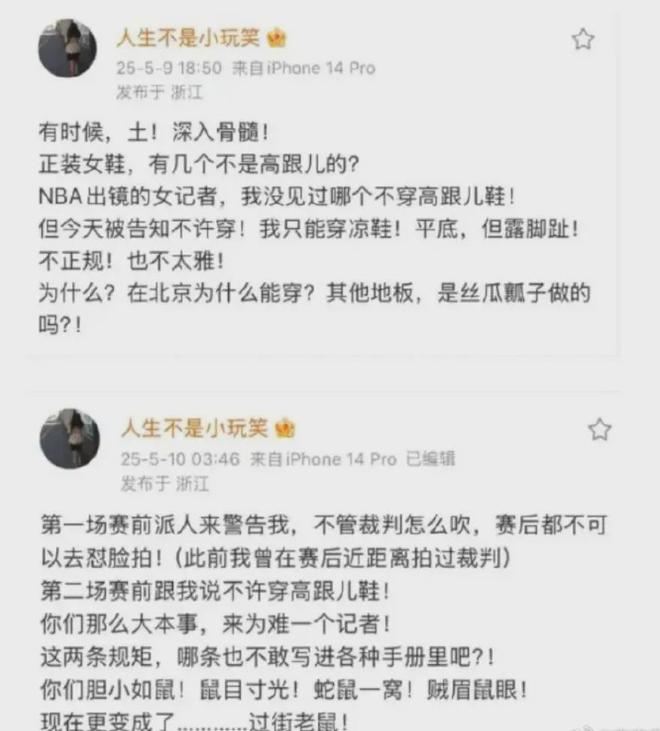This screenshot has height=731, width=660.
Task: Open the profile avatar of the second post
Action: [x=69, y=439]
